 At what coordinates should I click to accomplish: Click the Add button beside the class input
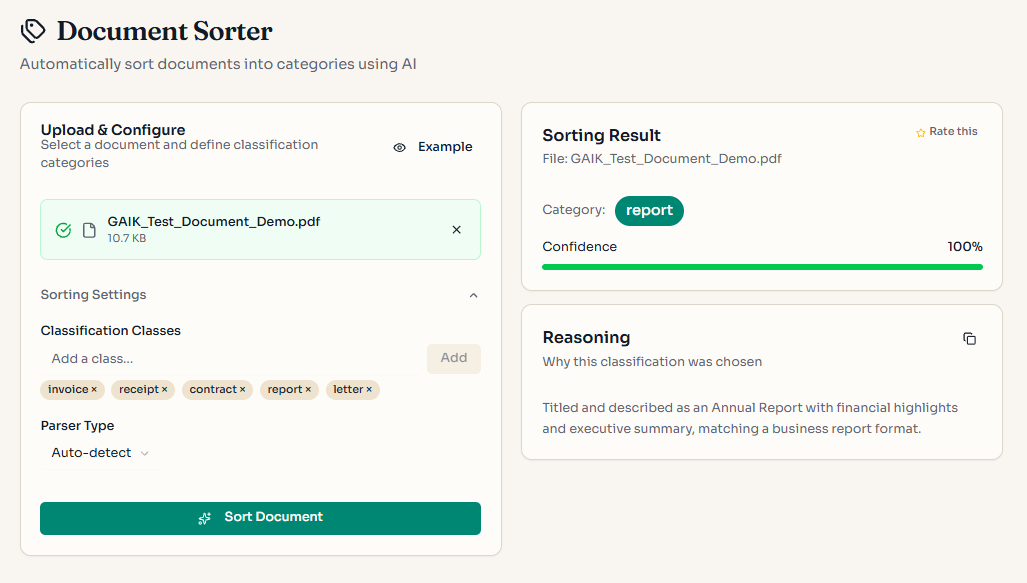(x=453, y=358)
